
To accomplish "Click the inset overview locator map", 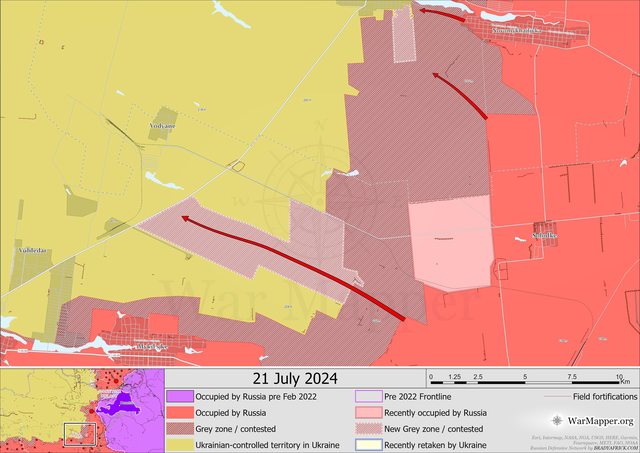I will click(82, 410).
